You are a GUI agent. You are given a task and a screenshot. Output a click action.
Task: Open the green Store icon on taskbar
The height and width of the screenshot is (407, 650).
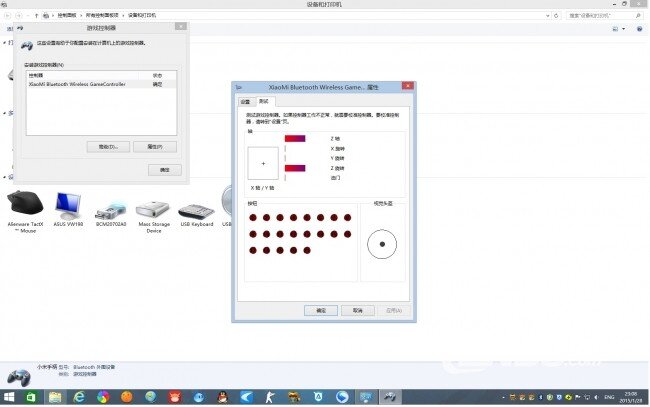pyautogui.click(x=31, y=397)
